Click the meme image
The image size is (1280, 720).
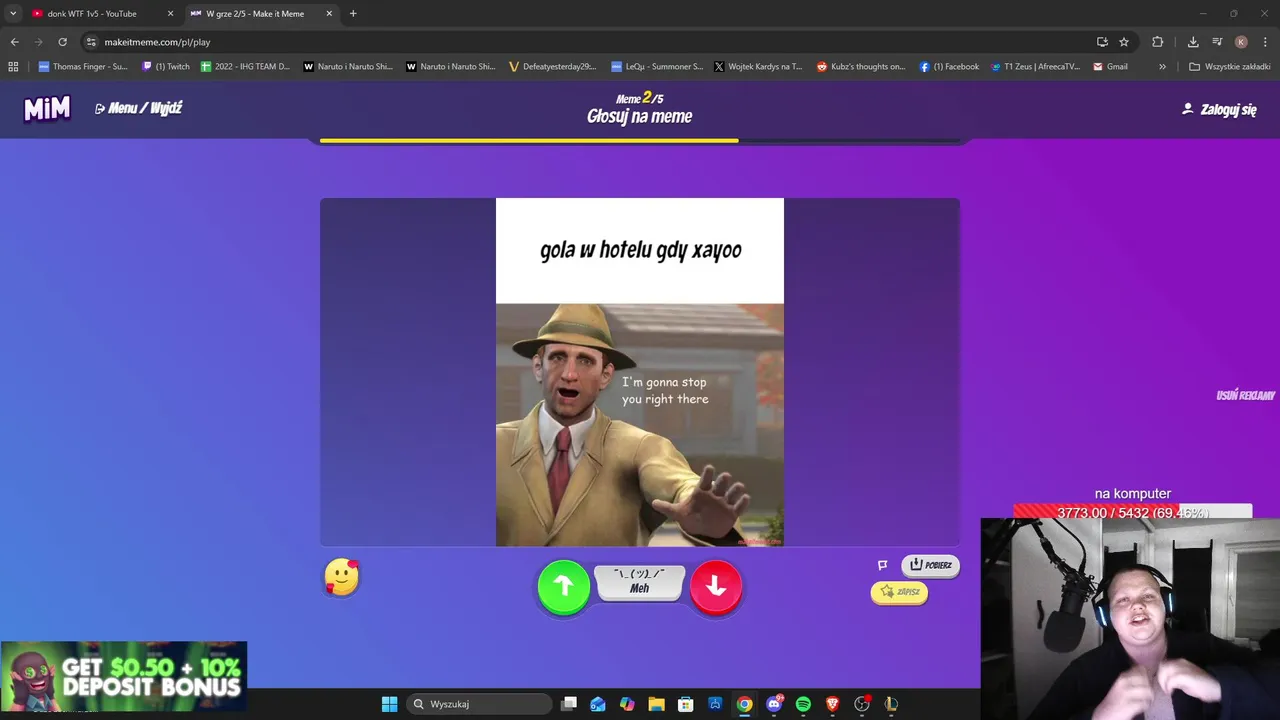[640, 372]
